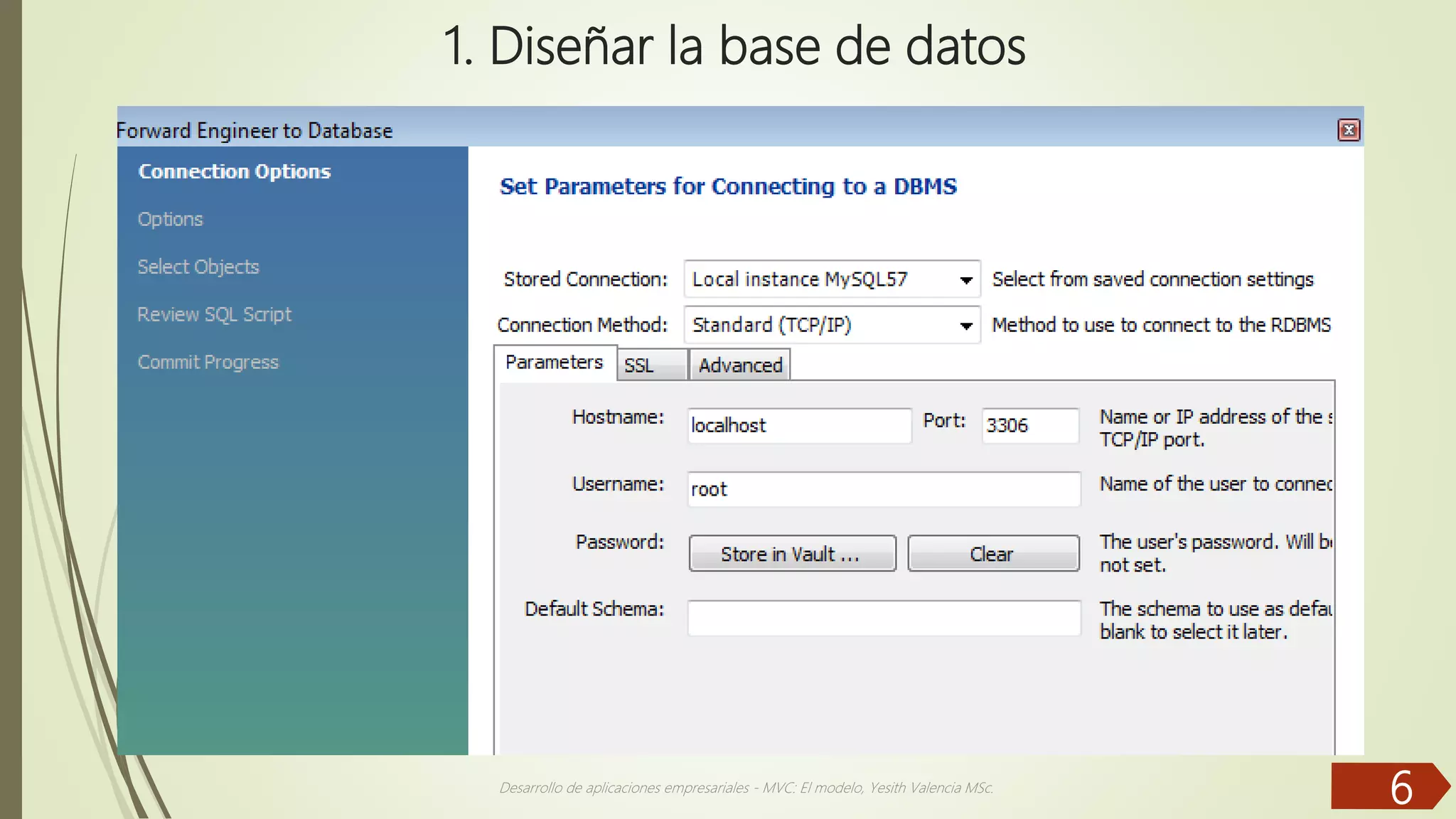Image resolution: width=1456 pixels, height=819 pixels.
Task: Open the Advanced tab
Action: [739, 365]
